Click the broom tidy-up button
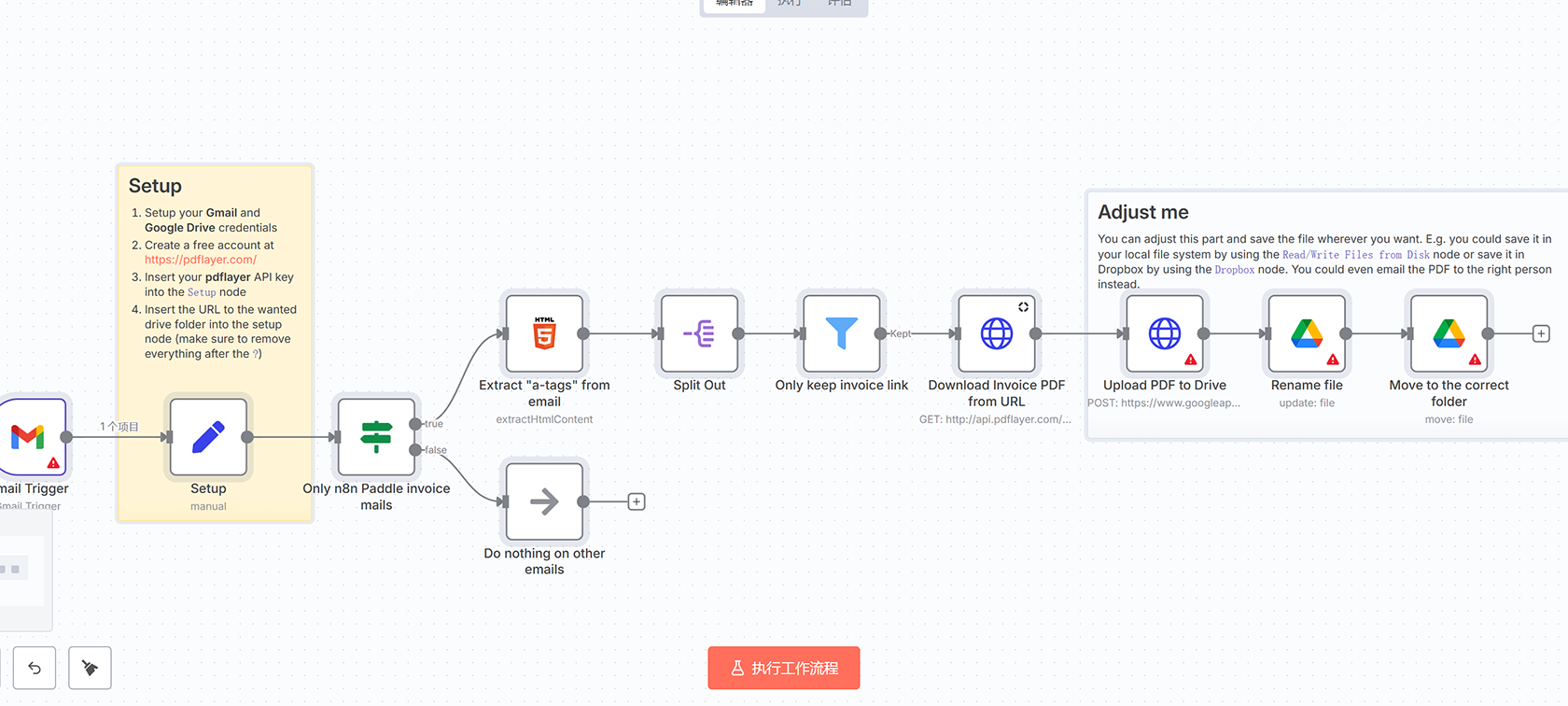The height and width of the screenshot is (706, 1568). point(90,668)
